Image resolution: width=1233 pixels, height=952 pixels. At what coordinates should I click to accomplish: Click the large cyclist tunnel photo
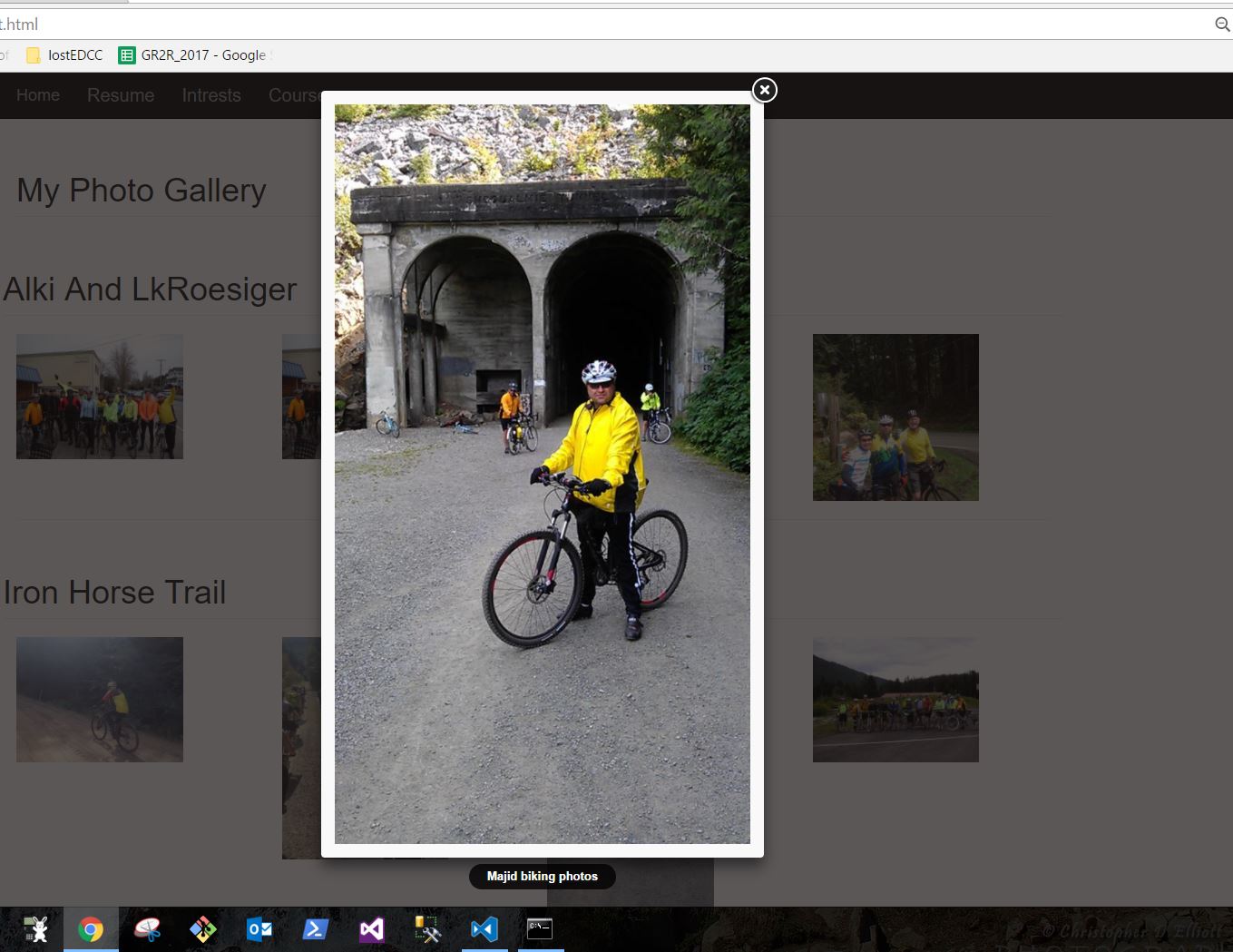pyautogui.click(x=542, y=474)
